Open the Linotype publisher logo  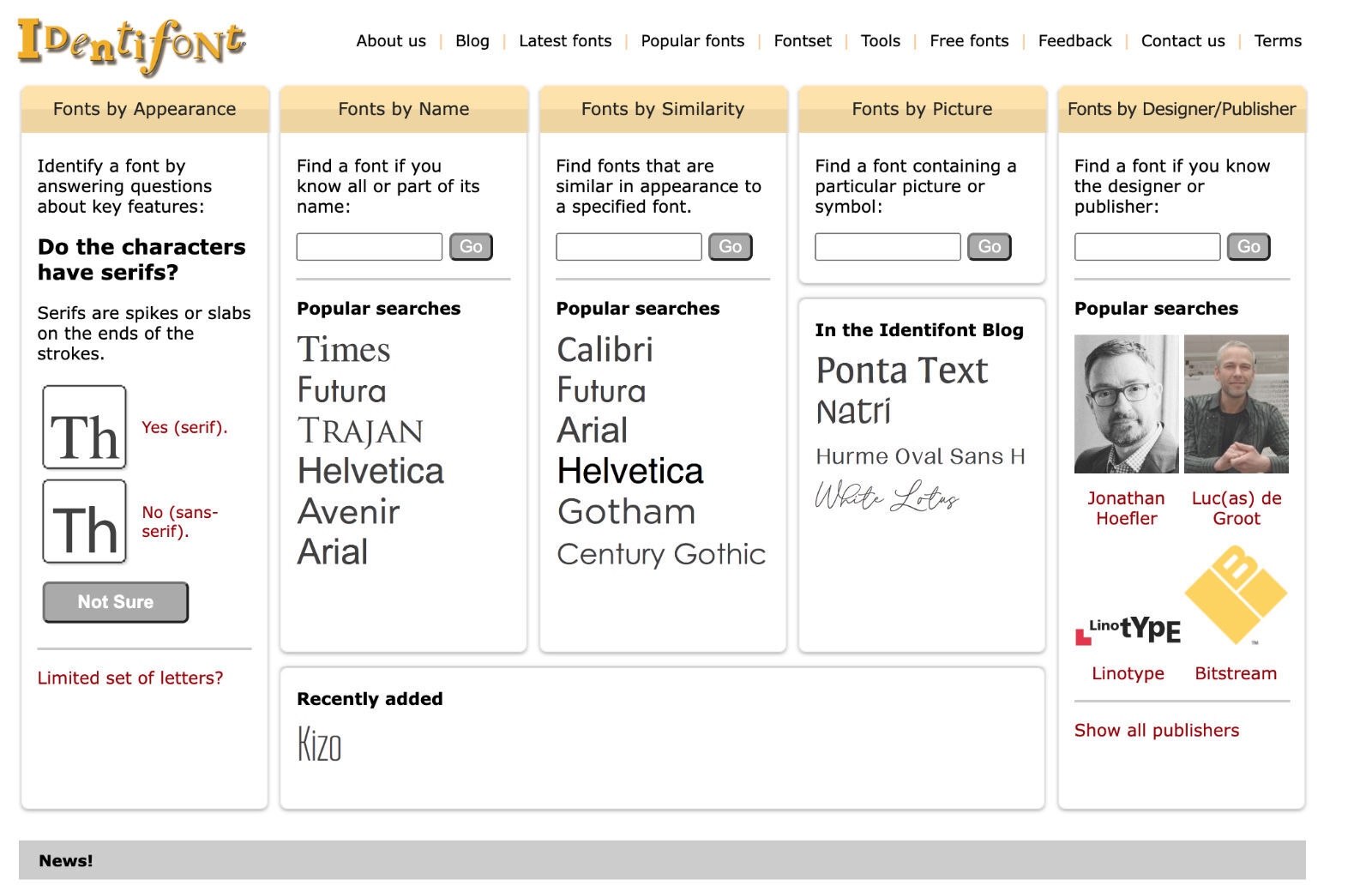point(1128,630)
